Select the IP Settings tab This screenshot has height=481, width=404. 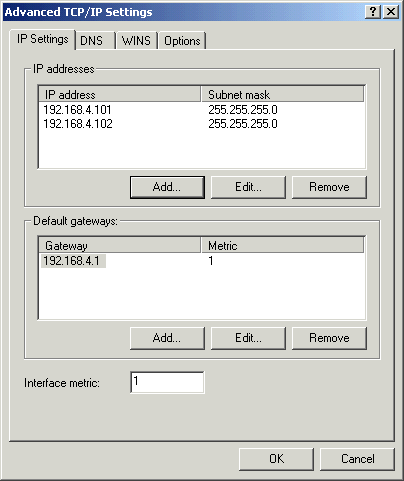[x=42, y=39]
